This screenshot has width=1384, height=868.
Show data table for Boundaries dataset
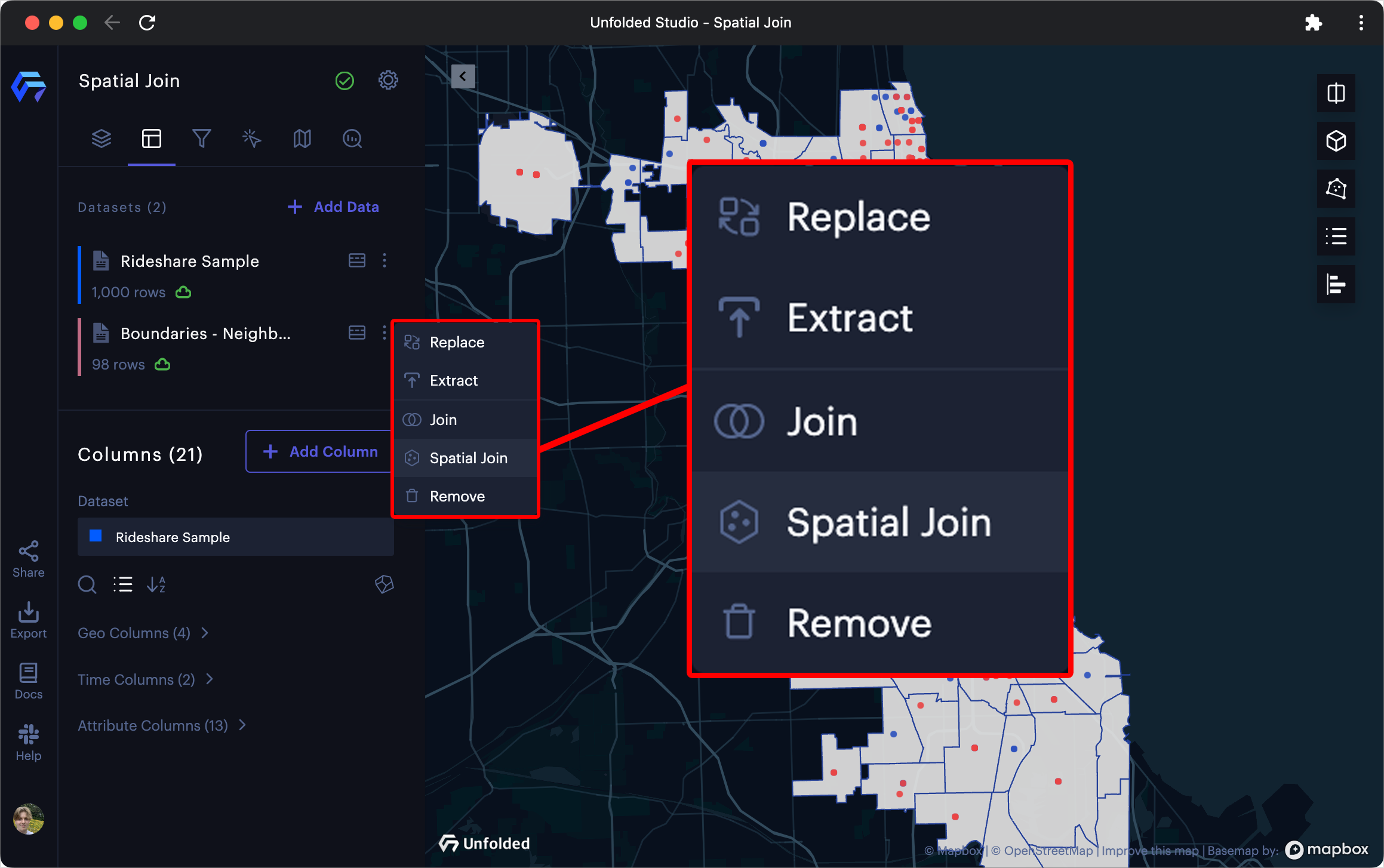point(356,333)
